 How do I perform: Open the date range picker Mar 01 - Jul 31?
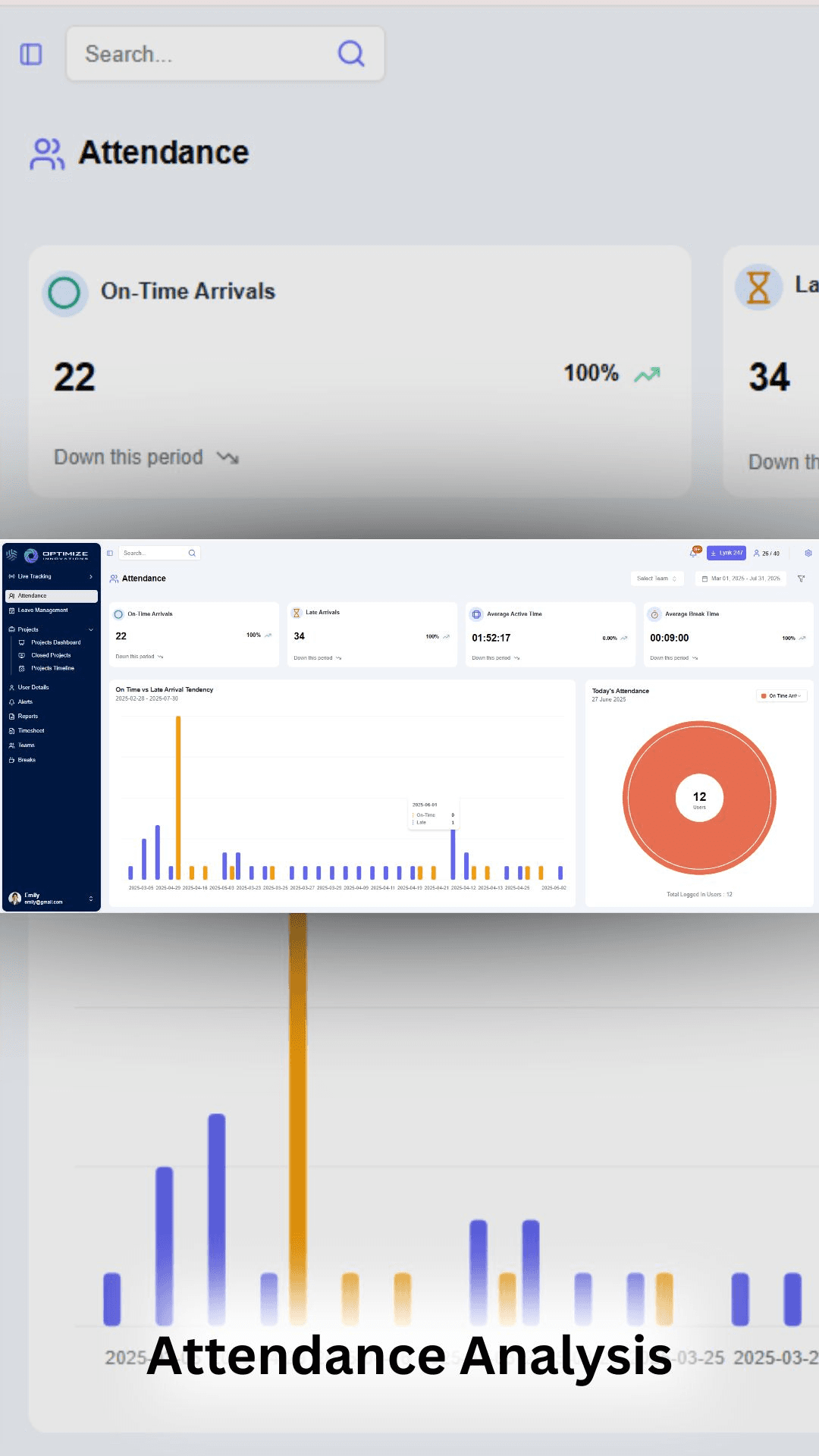740,579
